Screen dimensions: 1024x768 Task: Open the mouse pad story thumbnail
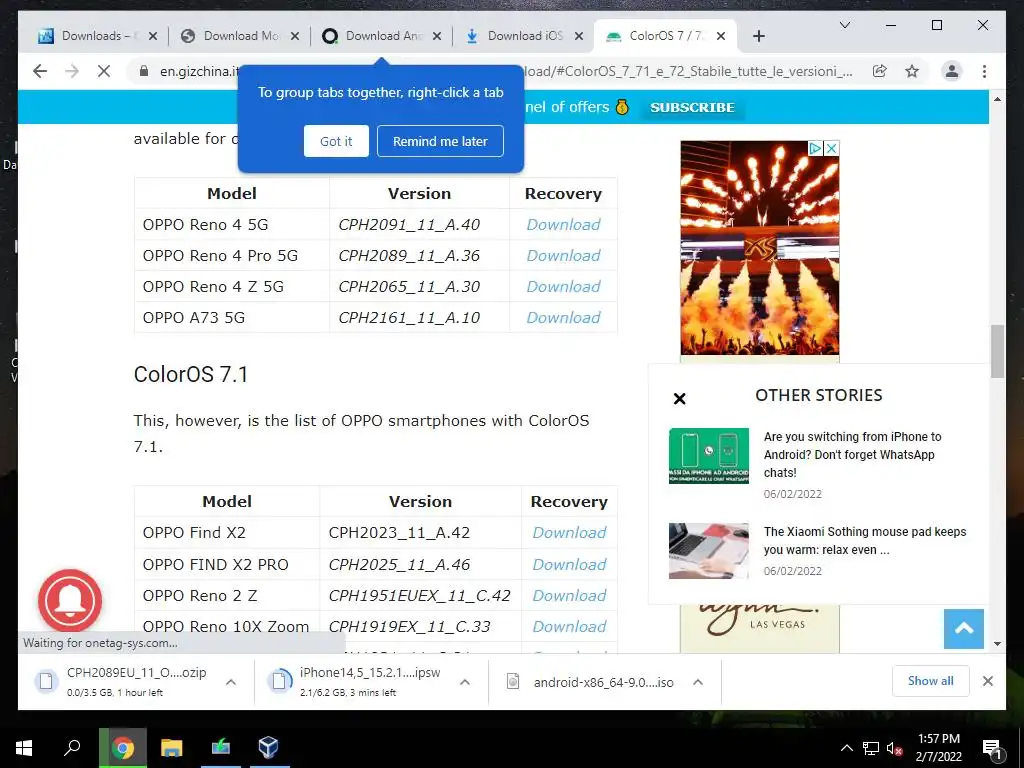pyautogui.click(x=709, y=551)
